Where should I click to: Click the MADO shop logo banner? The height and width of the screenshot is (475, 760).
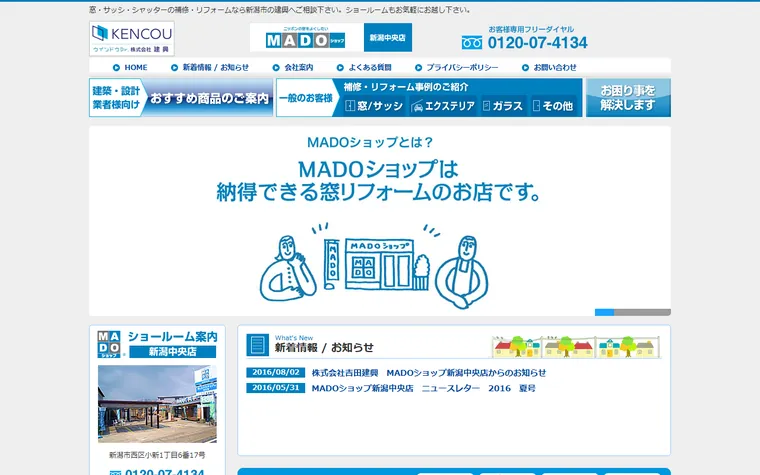pos(306,37)
